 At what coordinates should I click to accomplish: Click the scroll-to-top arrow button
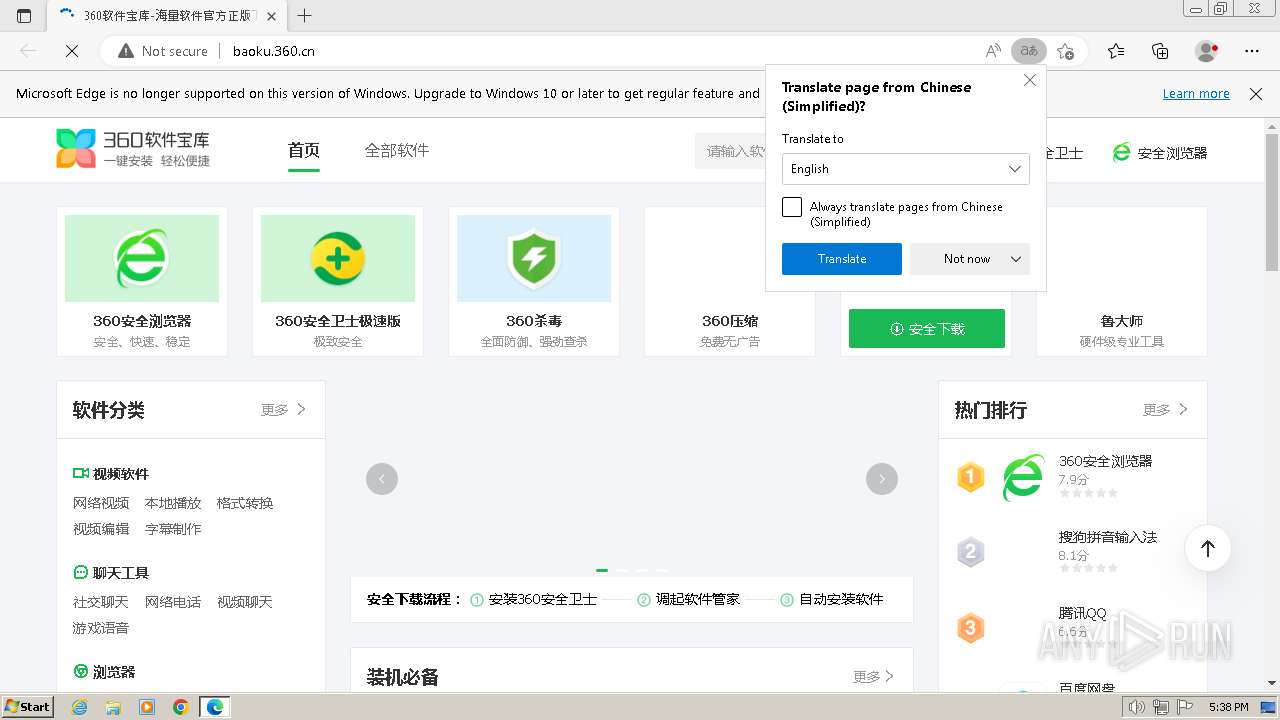coord(1208,548)
